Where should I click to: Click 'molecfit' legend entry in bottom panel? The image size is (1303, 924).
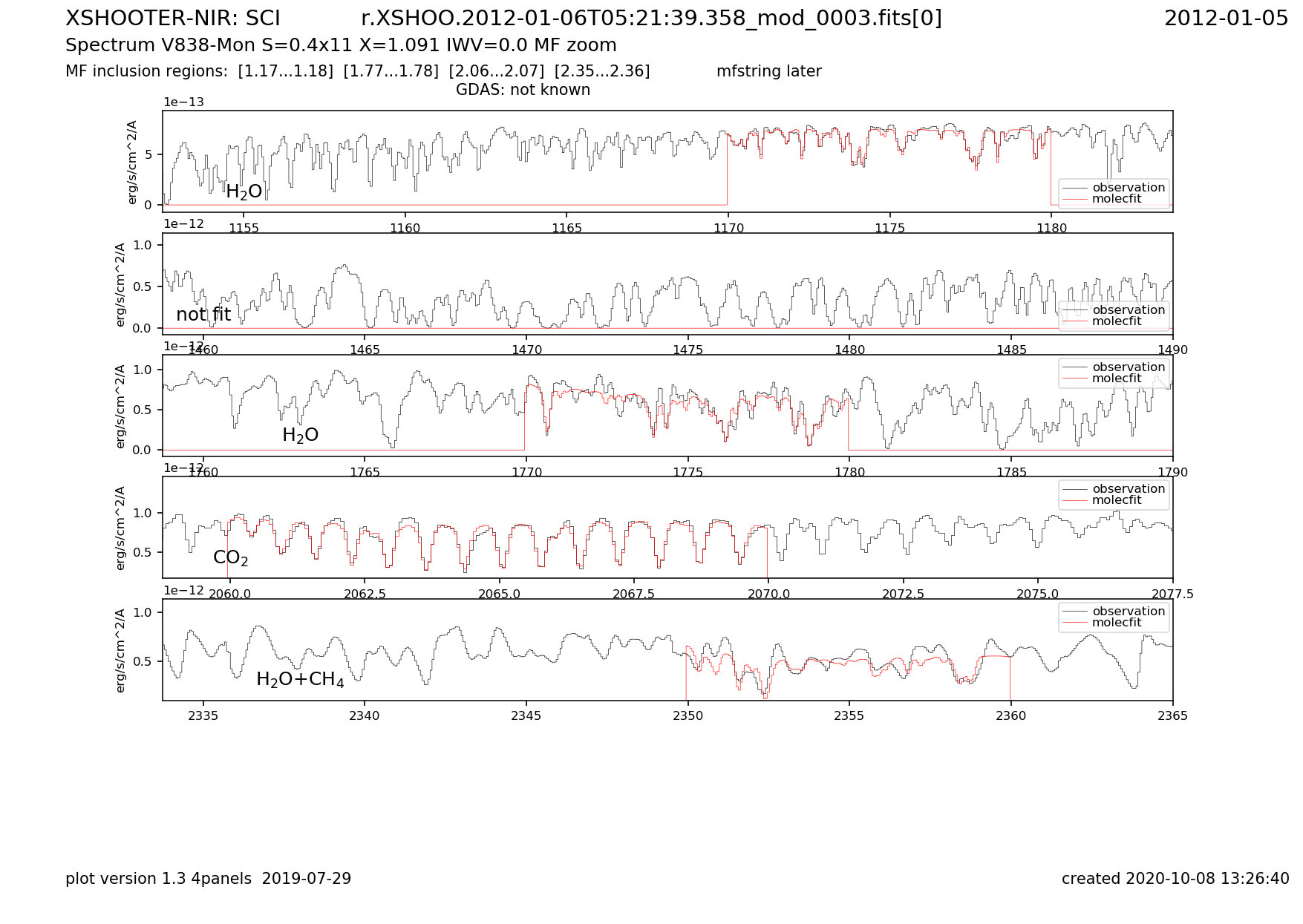[1116, 623]
